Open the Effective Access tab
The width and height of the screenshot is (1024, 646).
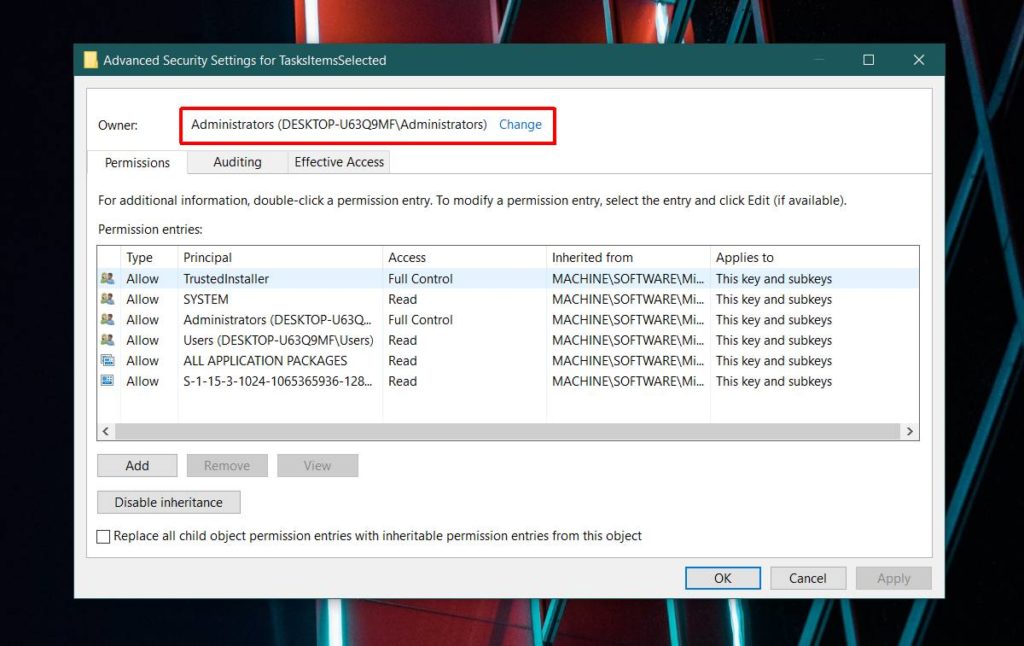(x=338, y=162)
